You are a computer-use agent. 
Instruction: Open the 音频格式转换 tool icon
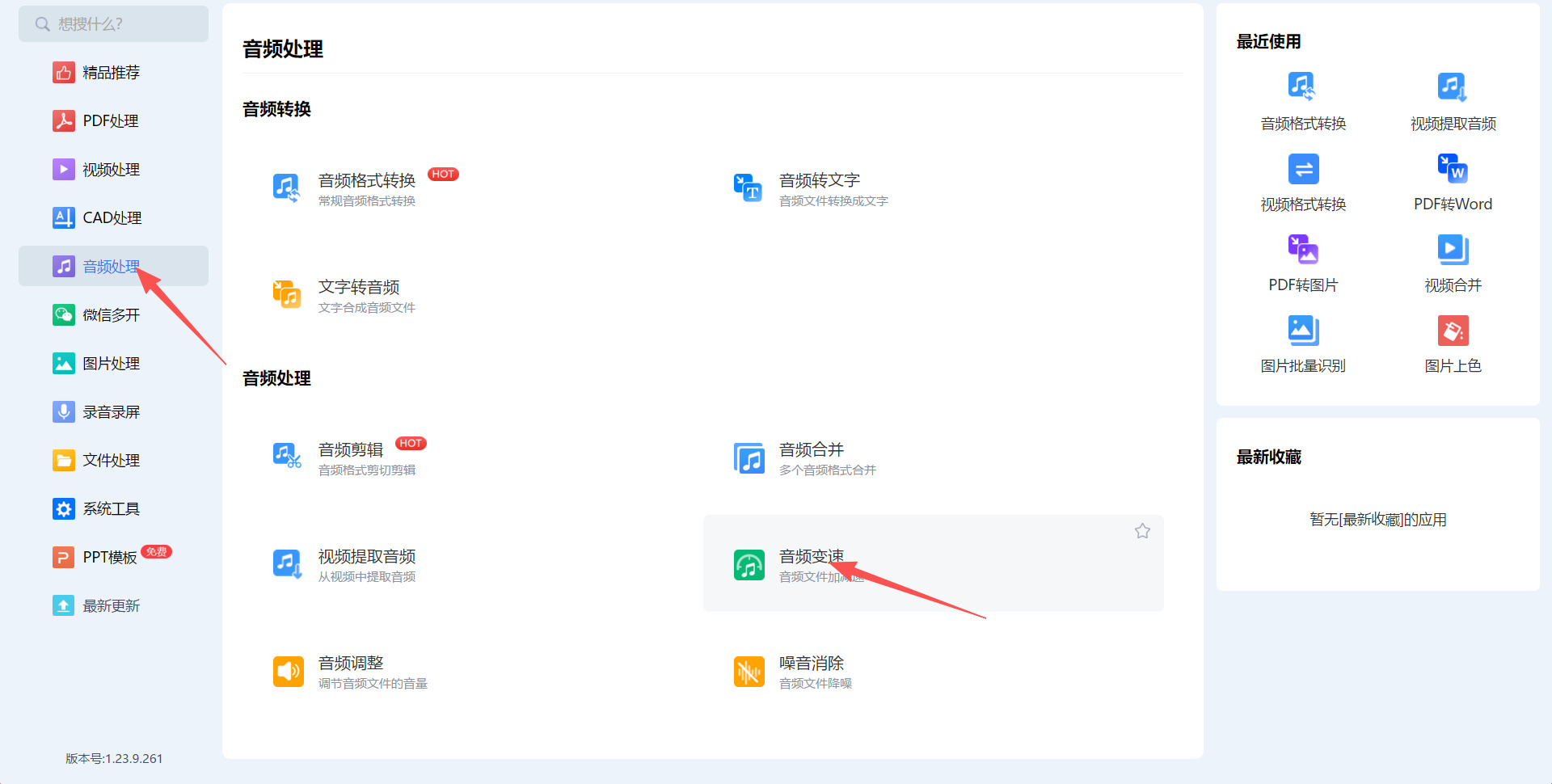click(287, 188)
